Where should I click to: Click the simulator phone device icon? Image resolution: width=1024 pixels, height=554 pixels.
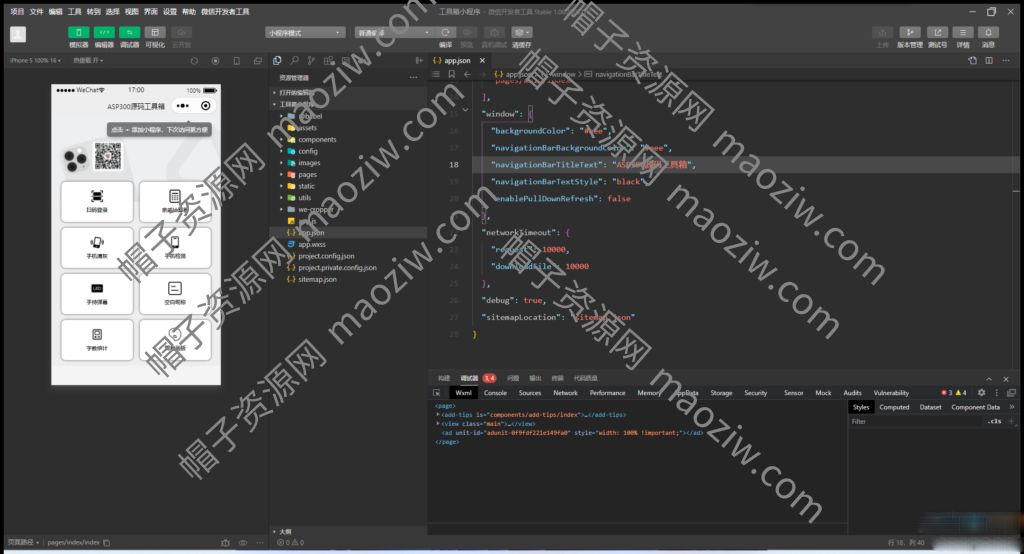pyautogui.click(x=236, y=61)
